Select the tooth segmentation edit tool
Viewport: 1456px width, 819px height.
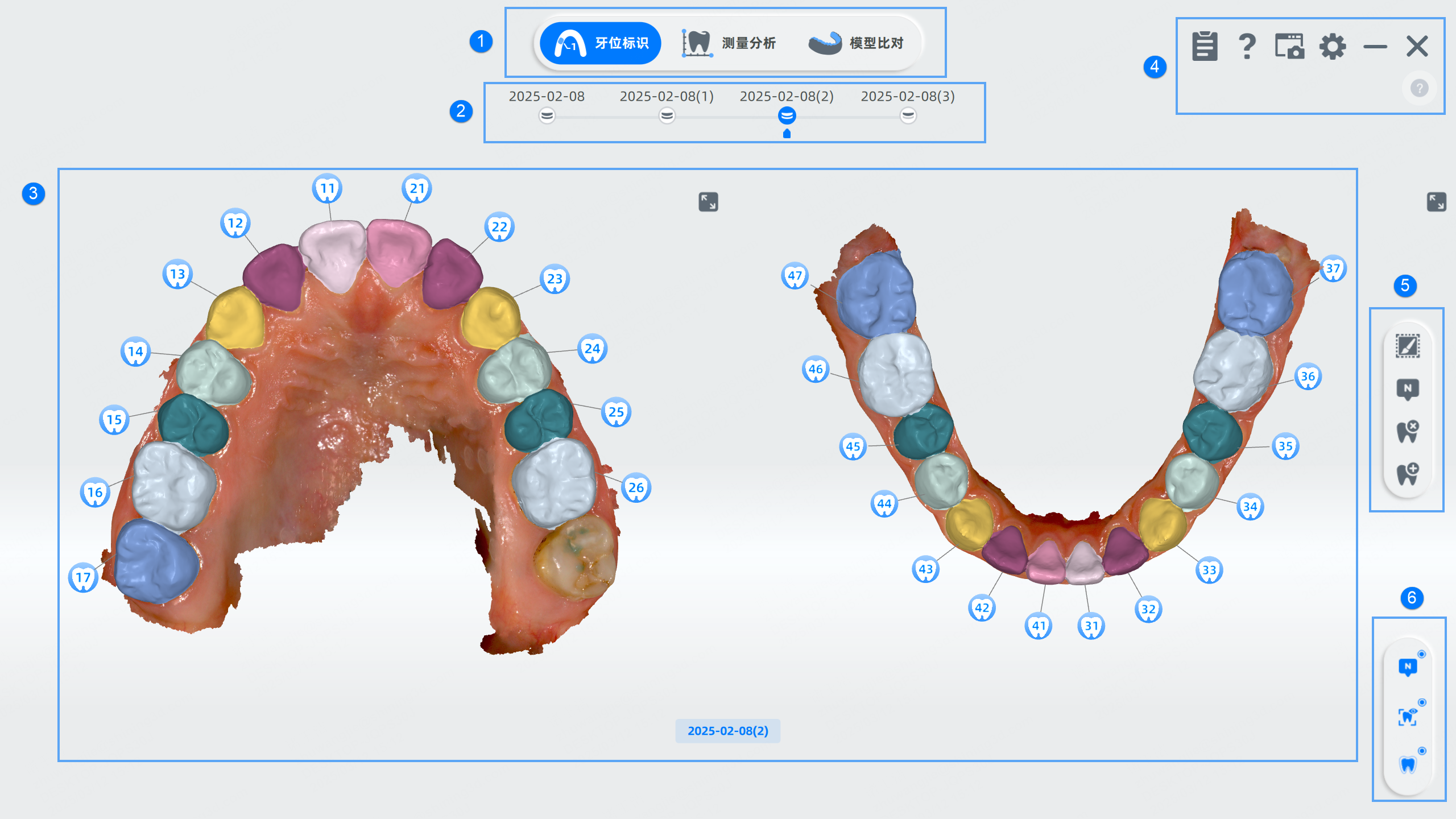click(x=1408, y=346)
